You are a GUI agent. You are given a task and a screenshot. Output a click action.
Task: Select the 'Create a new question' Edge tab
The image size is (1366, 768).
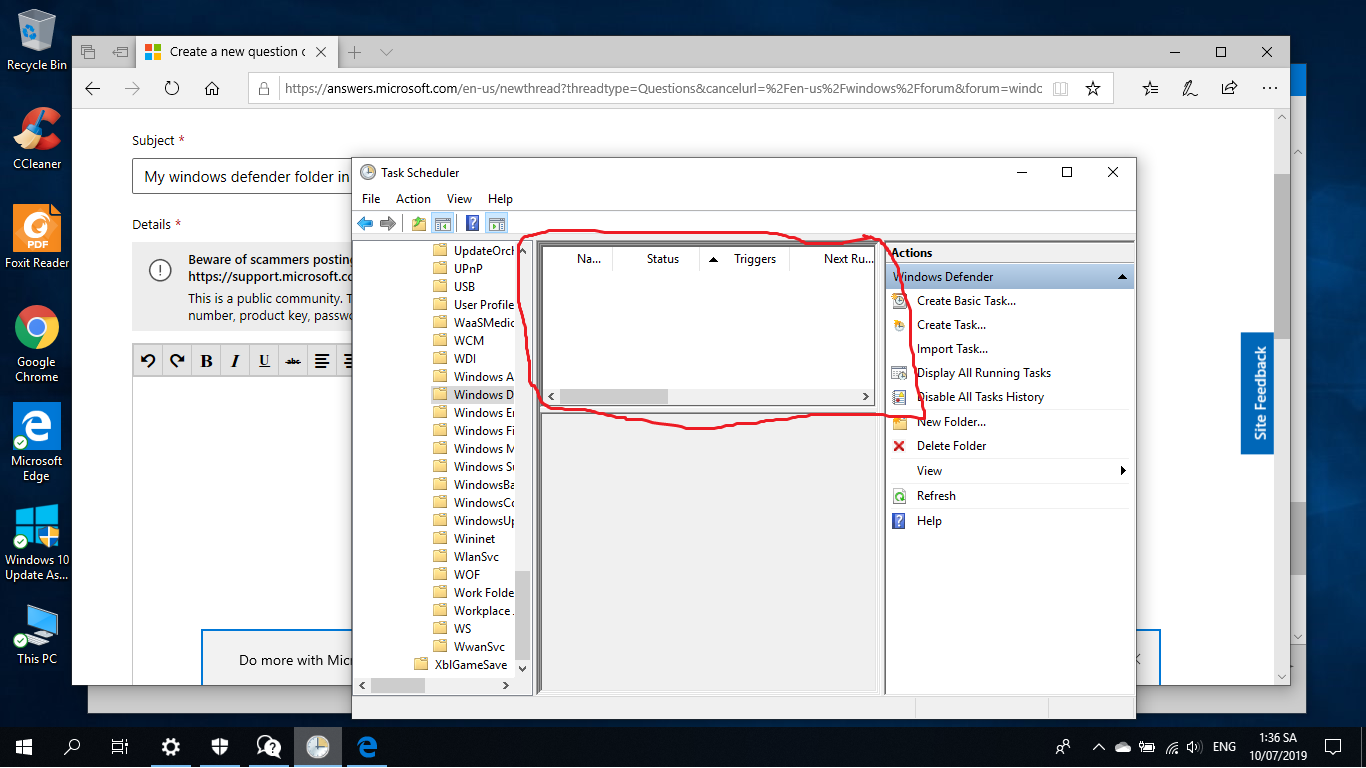(x=235, y=52)
